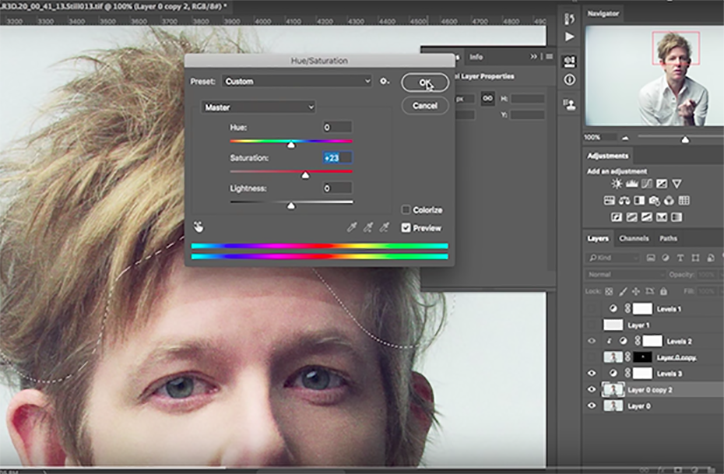This screenshot has width=724, height=474.
Task: Add a Hue/Saturation adjustment layer icon
Action: 609,200
